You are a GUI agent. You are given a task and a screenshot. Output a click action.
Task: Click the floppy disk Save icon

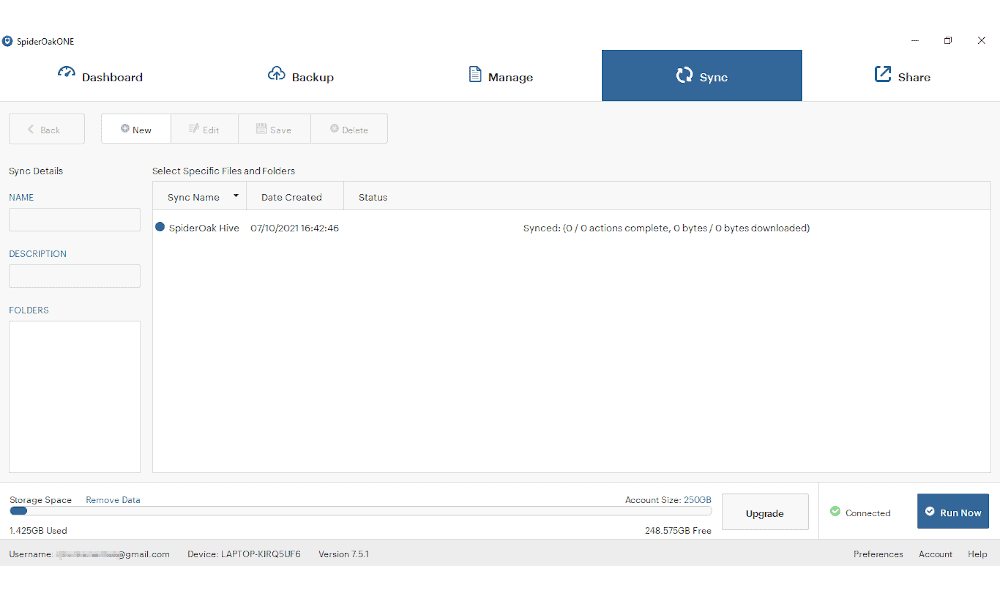261,129
